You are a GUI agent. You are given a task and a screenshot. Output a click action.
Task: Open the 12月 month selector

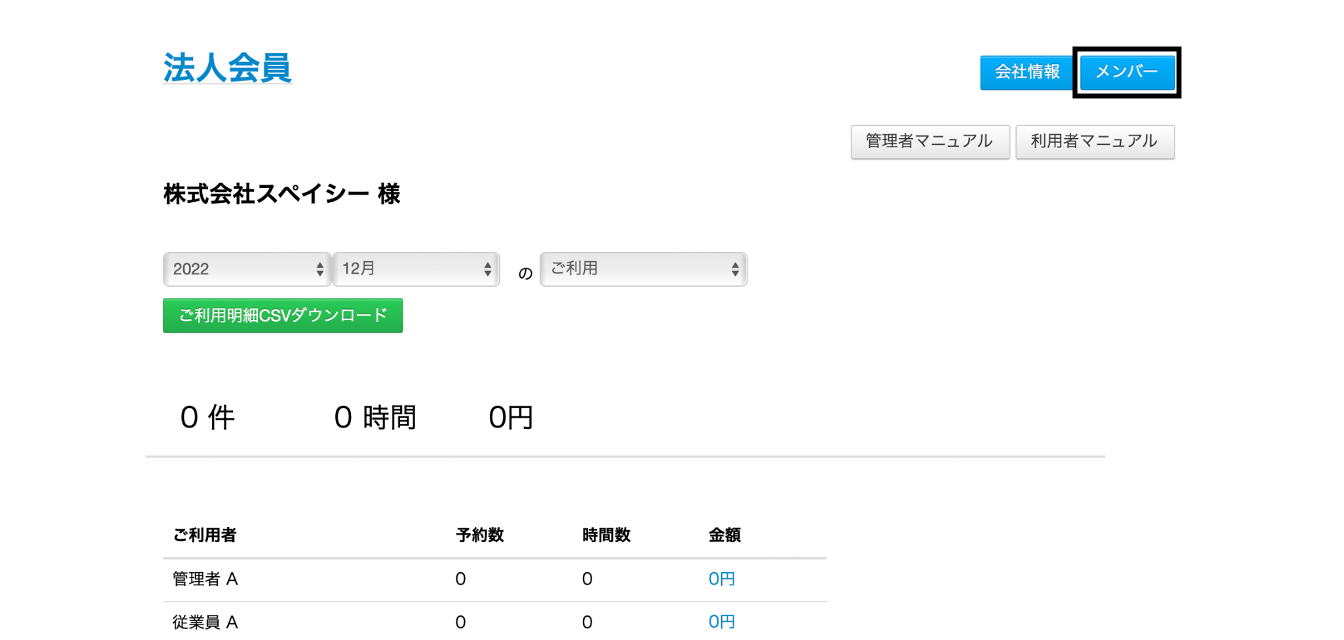point(416,269)
